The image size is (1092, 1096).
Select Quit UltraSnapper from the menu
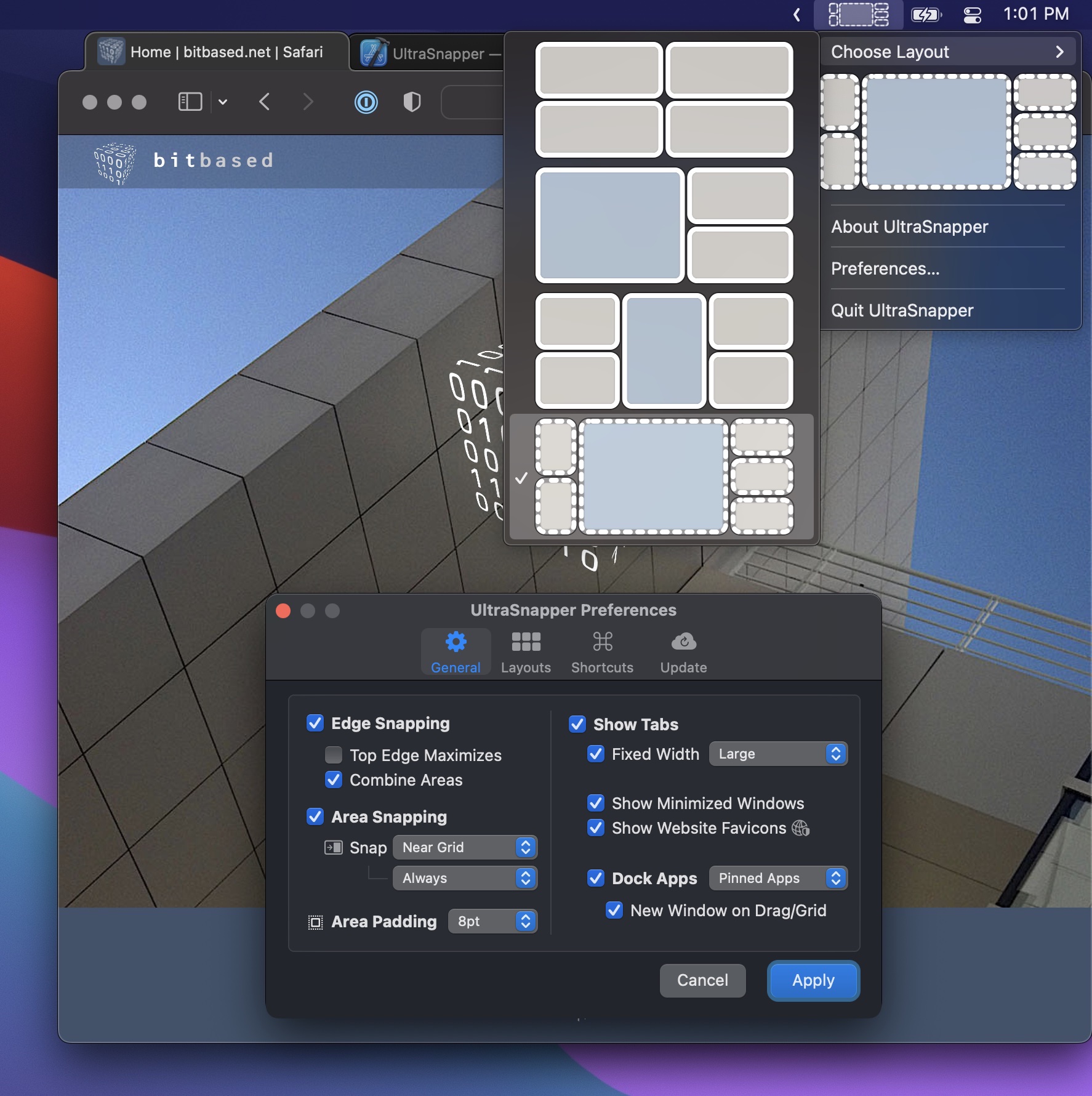pos(902,310)
